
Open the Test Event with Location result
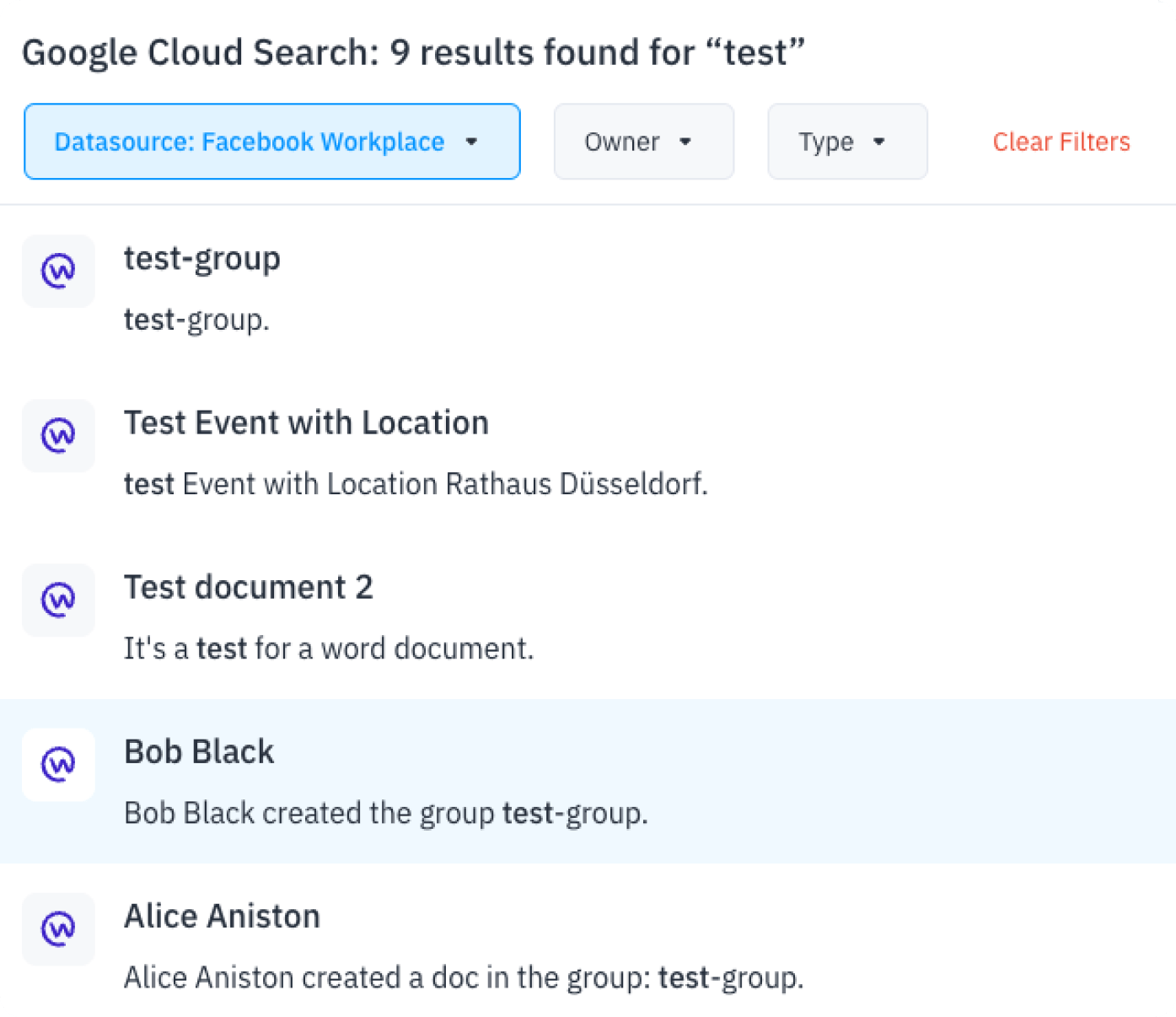pyautogui.click(x=306, y=422)
